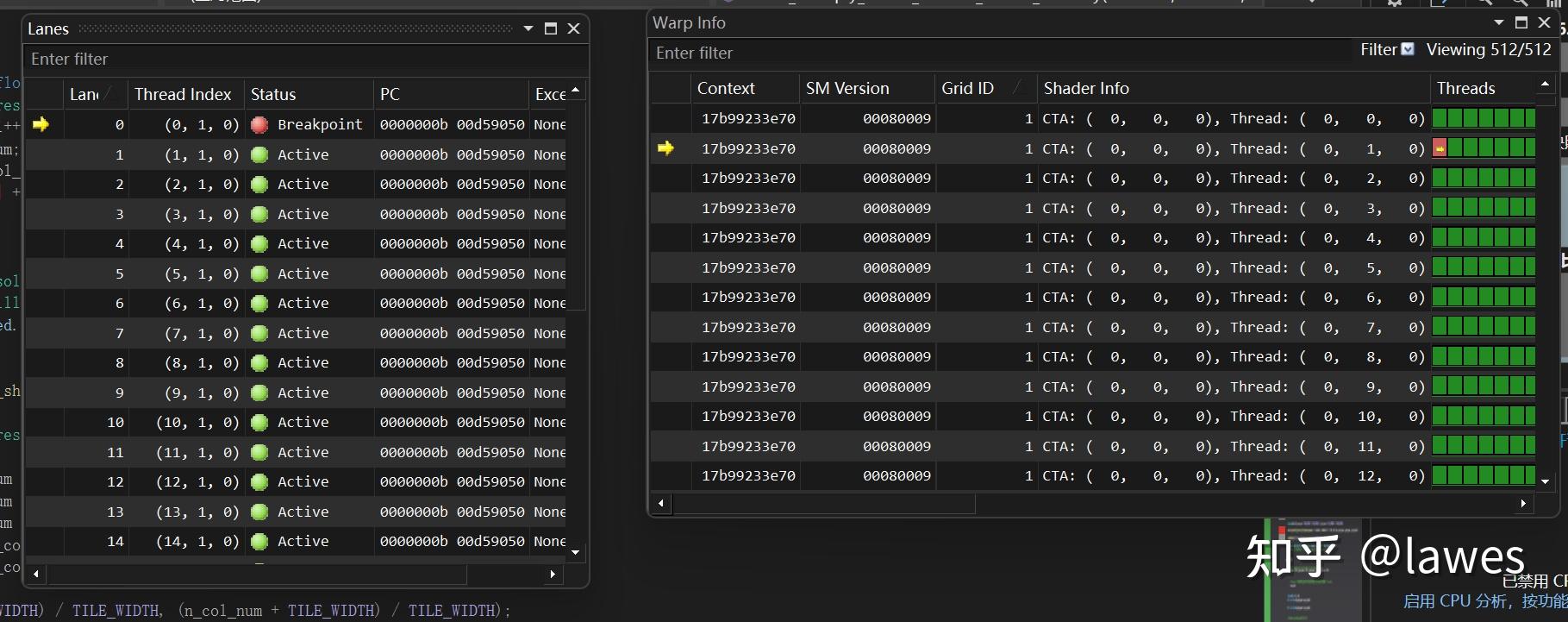The height and width of the screenshot is (622, 1568).
Task: Sort warps by the Shader Info column
Action: click(x=1086, y=88)
